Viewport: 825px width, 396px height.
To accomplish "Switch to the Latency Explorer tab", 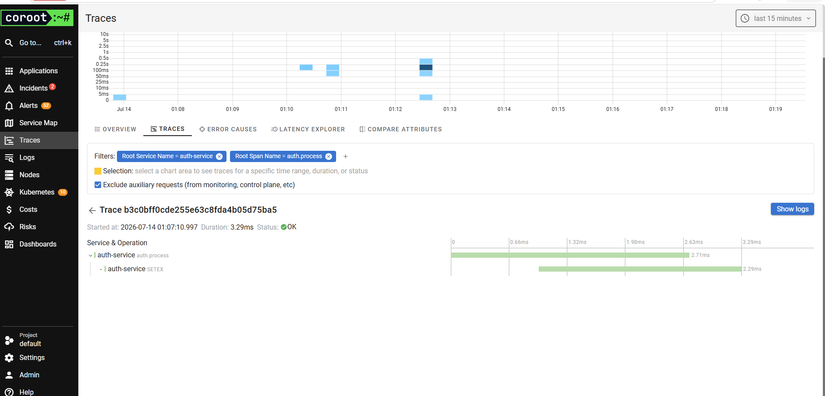I will [x=308, y=129].
